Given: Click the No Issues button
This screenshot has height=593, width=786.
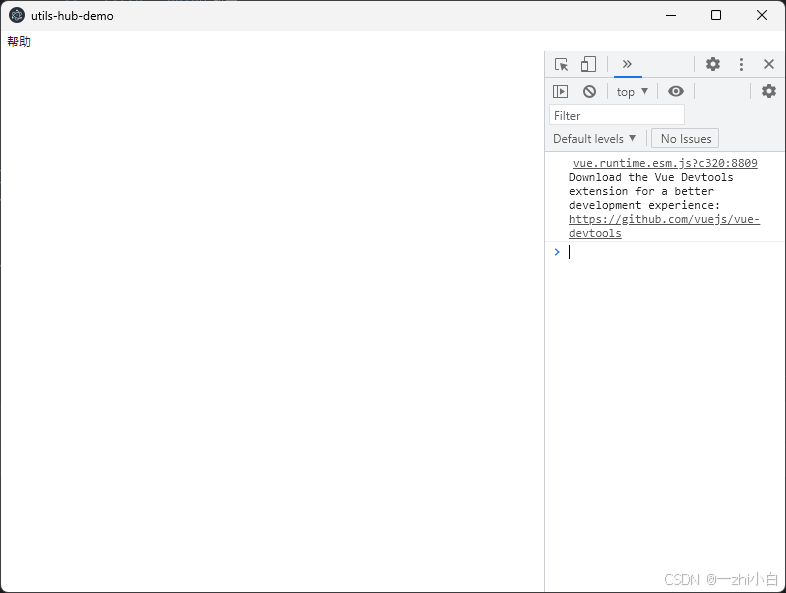Looking at the screenshot, I should point(685,139).
